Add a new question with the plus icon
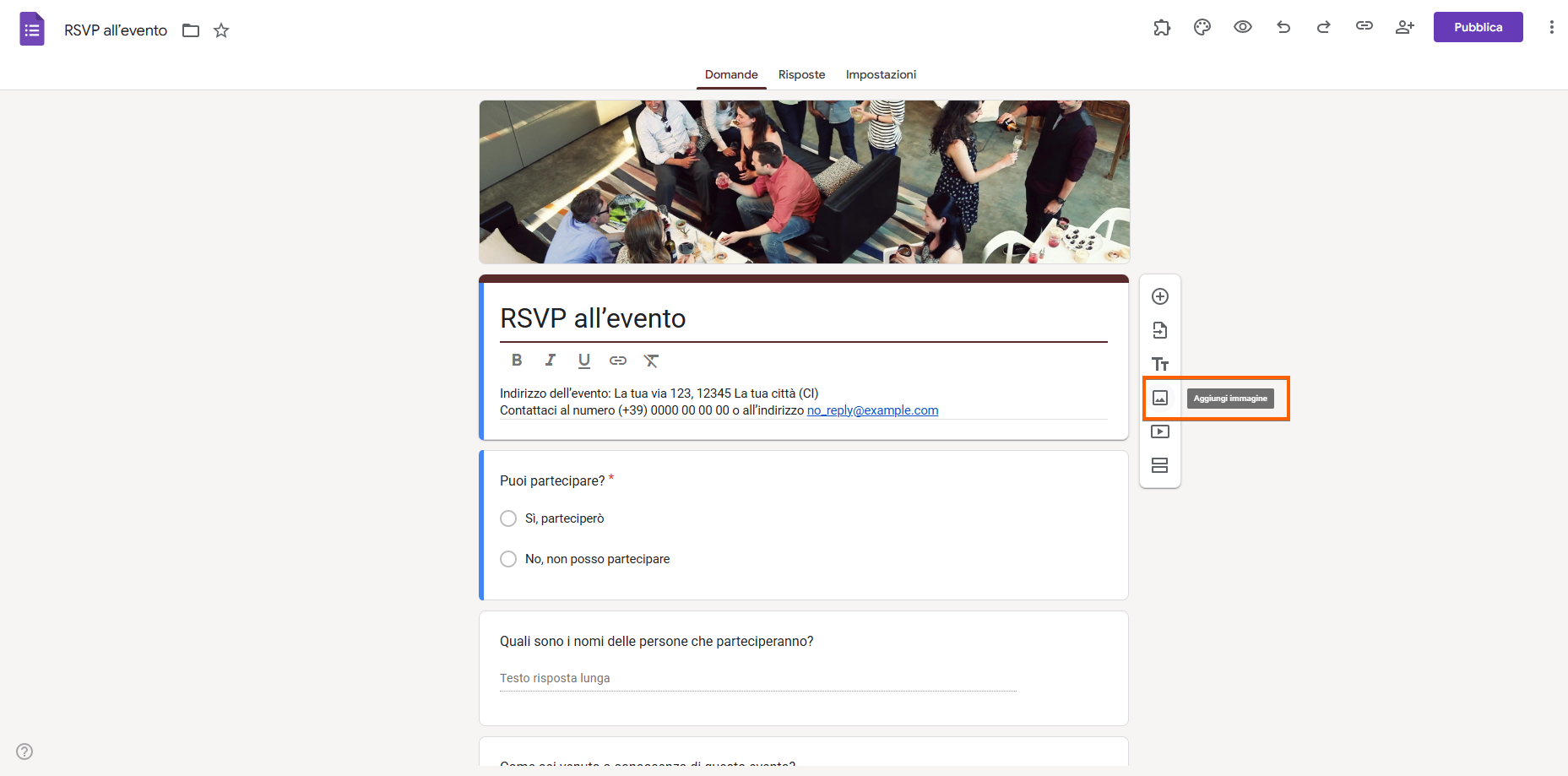This screenshot has height=776, width=1568. pyautogui.click(x=1160, y=296)
